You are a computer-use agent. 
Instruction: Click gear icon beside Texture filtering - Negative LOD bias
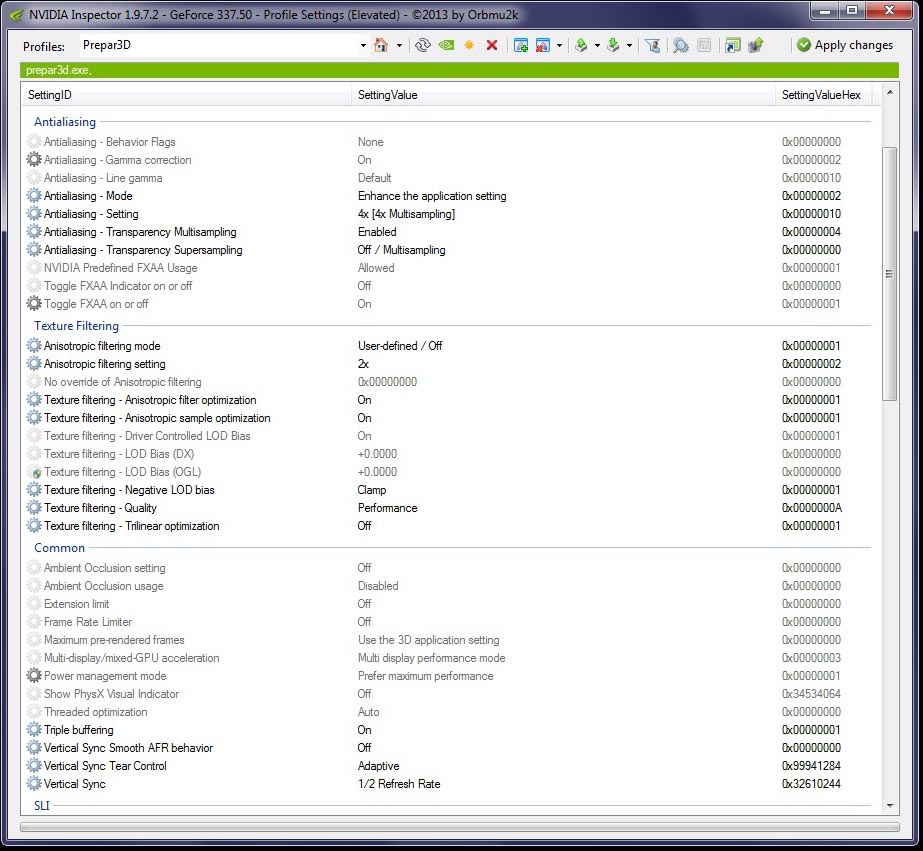pyautogui.click(x=34, y=490)
